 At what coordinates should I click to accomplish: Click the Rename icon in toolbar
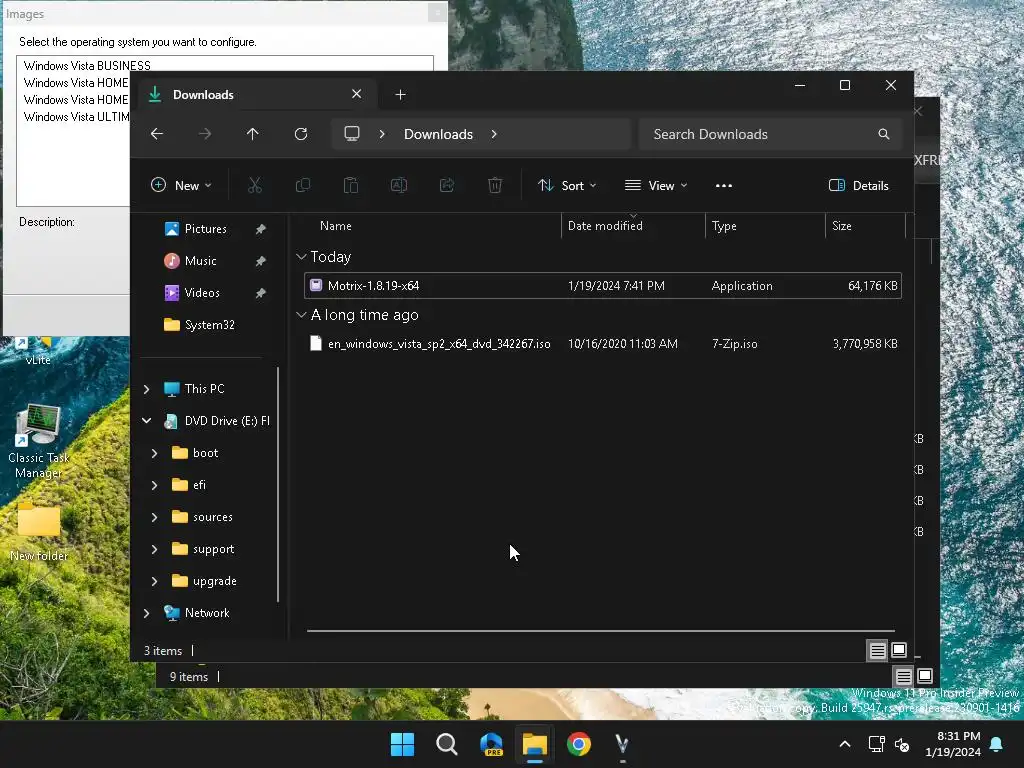398,185
